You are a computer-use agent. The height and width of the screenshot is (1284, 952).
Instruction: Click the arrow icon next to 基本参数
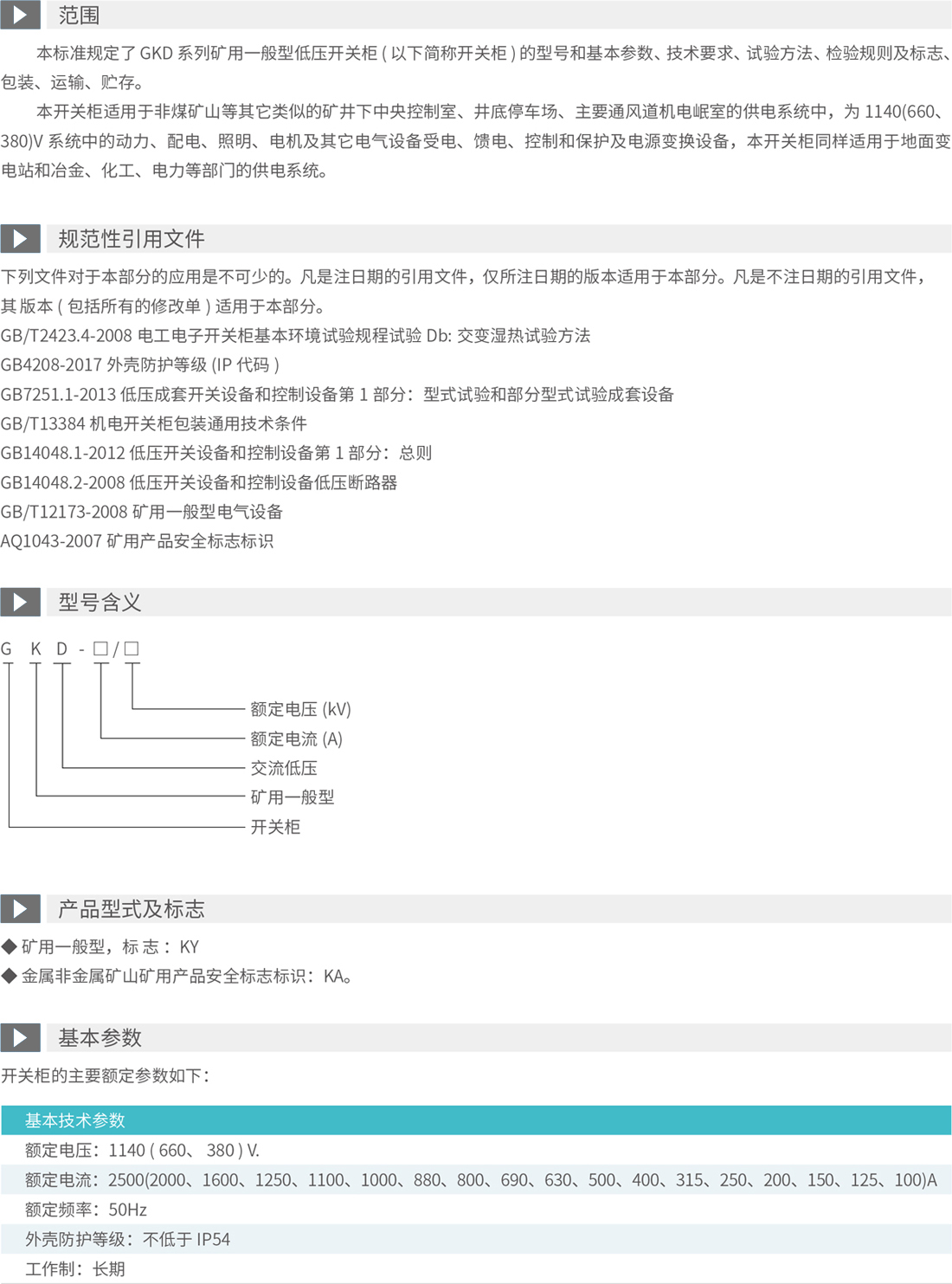tap(20, 1037)
